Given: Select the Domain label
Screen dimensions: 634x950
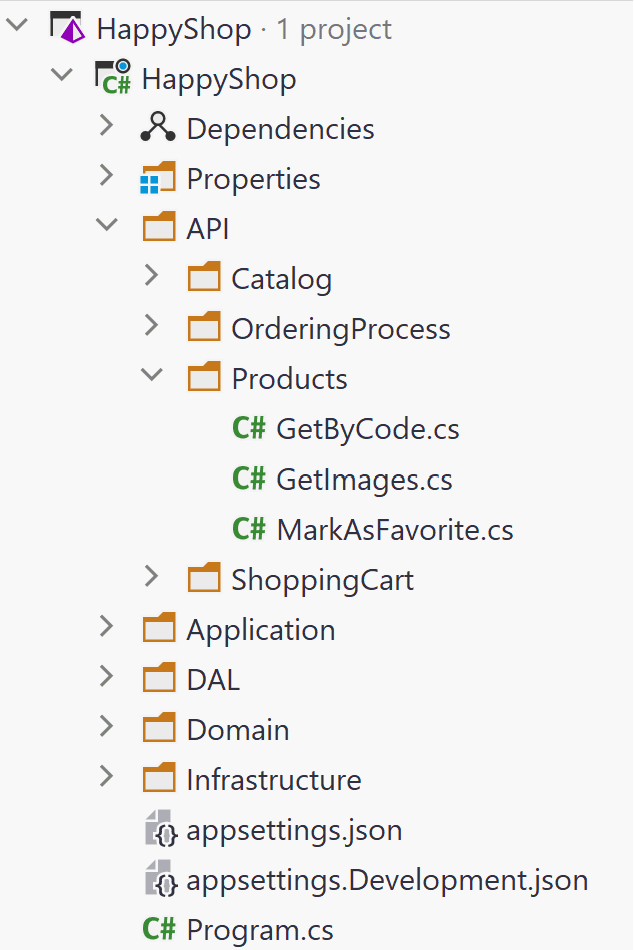Looking at the screenshot, I should point(238,730).
